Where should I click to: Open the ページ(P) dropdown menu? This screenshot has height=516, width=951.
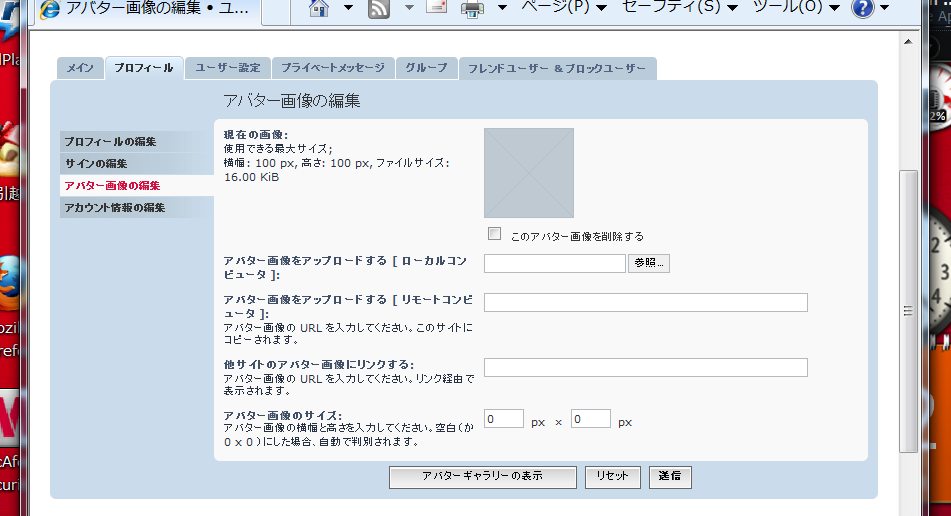pos(565,9)
